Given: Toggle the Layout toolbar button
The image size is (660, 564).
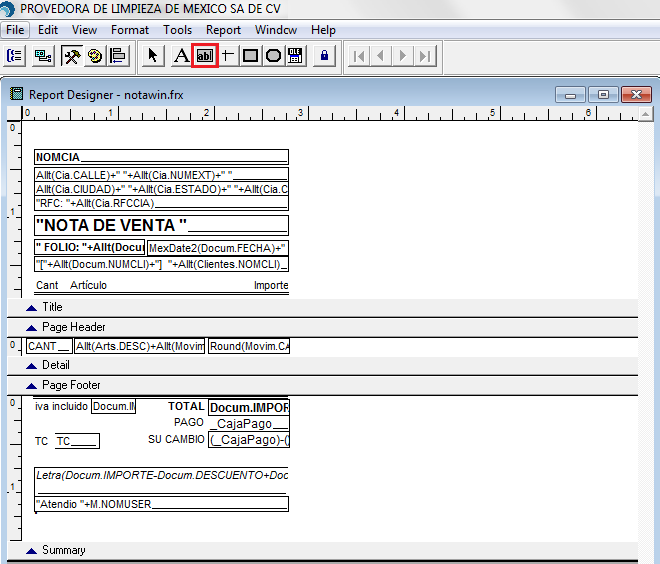Looking at the screenshot, I should (118, 56).
